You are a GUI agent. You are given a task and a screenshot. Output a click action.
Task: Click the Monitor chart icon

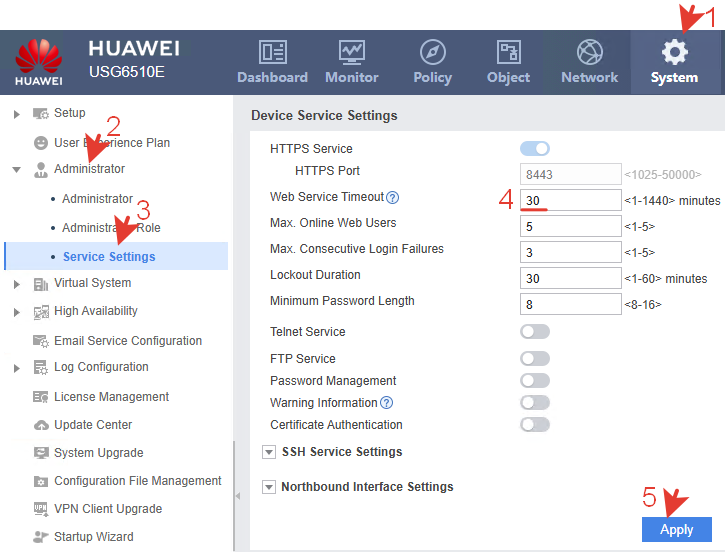pos(352,52)
